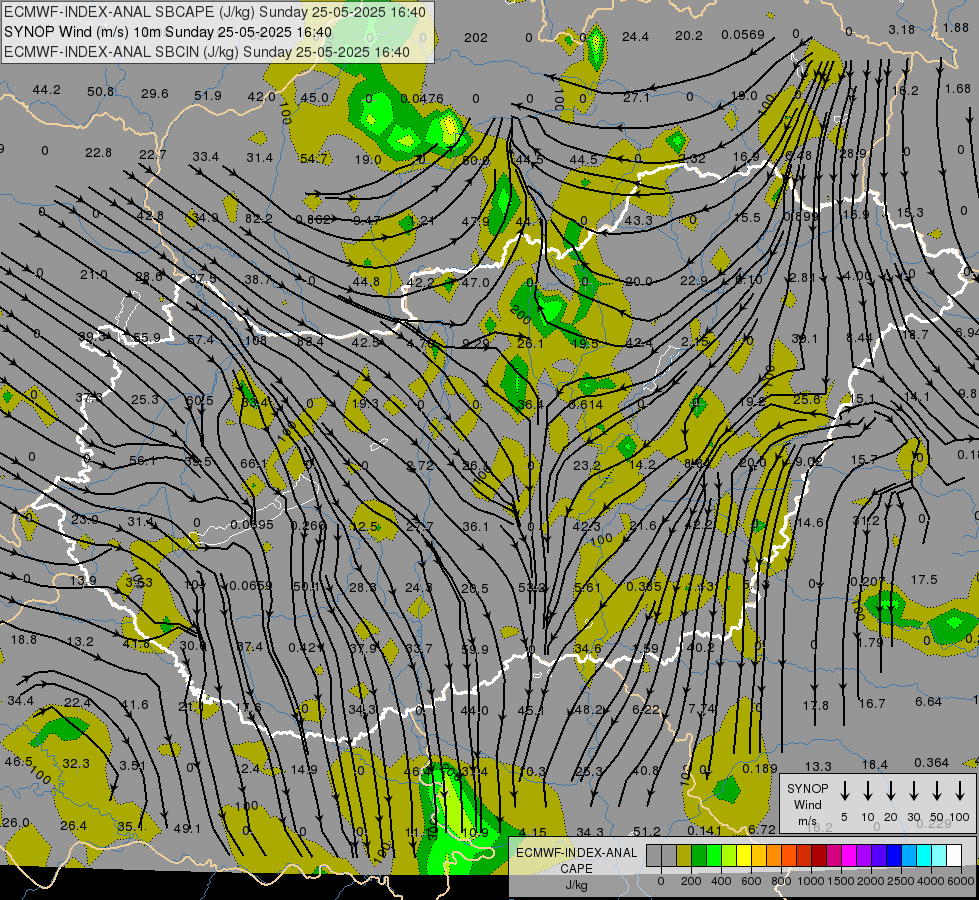This screenshot has width=979, height=900.
Task: Click the map value 44.2
Action: 47,90
